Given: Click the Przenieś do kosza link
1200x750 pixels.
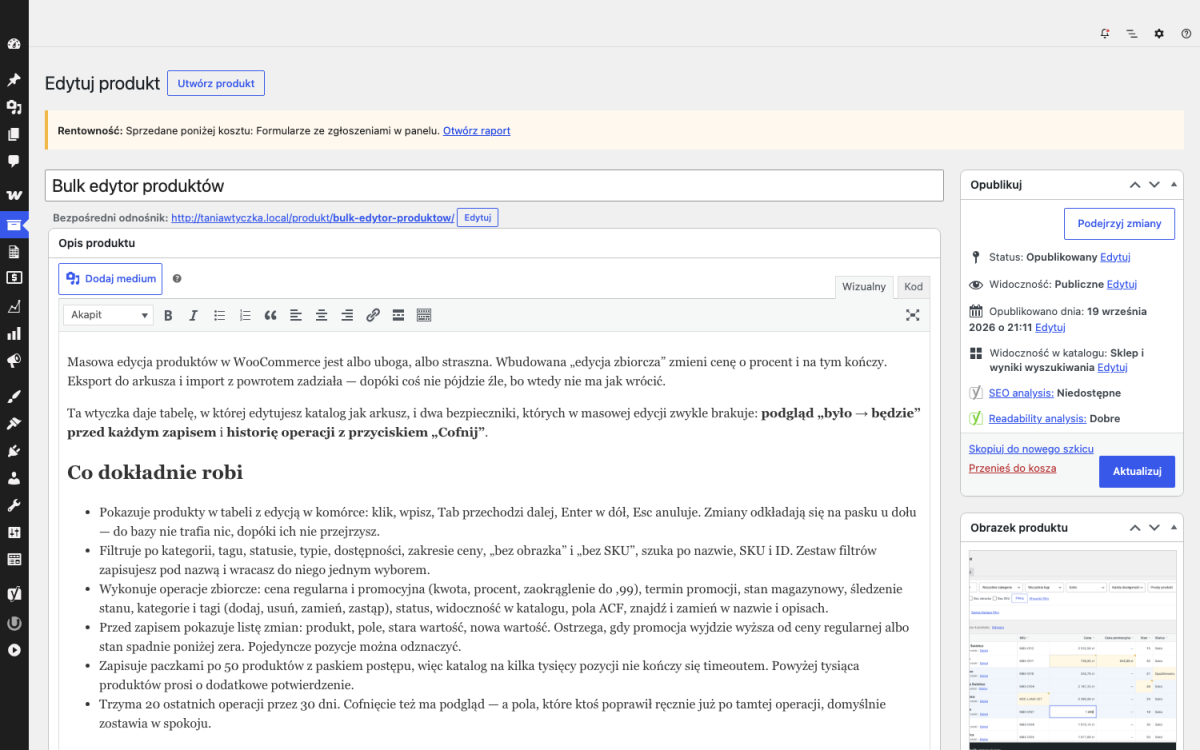Looking at the screenshot, I should click(x=1012, y=468).
